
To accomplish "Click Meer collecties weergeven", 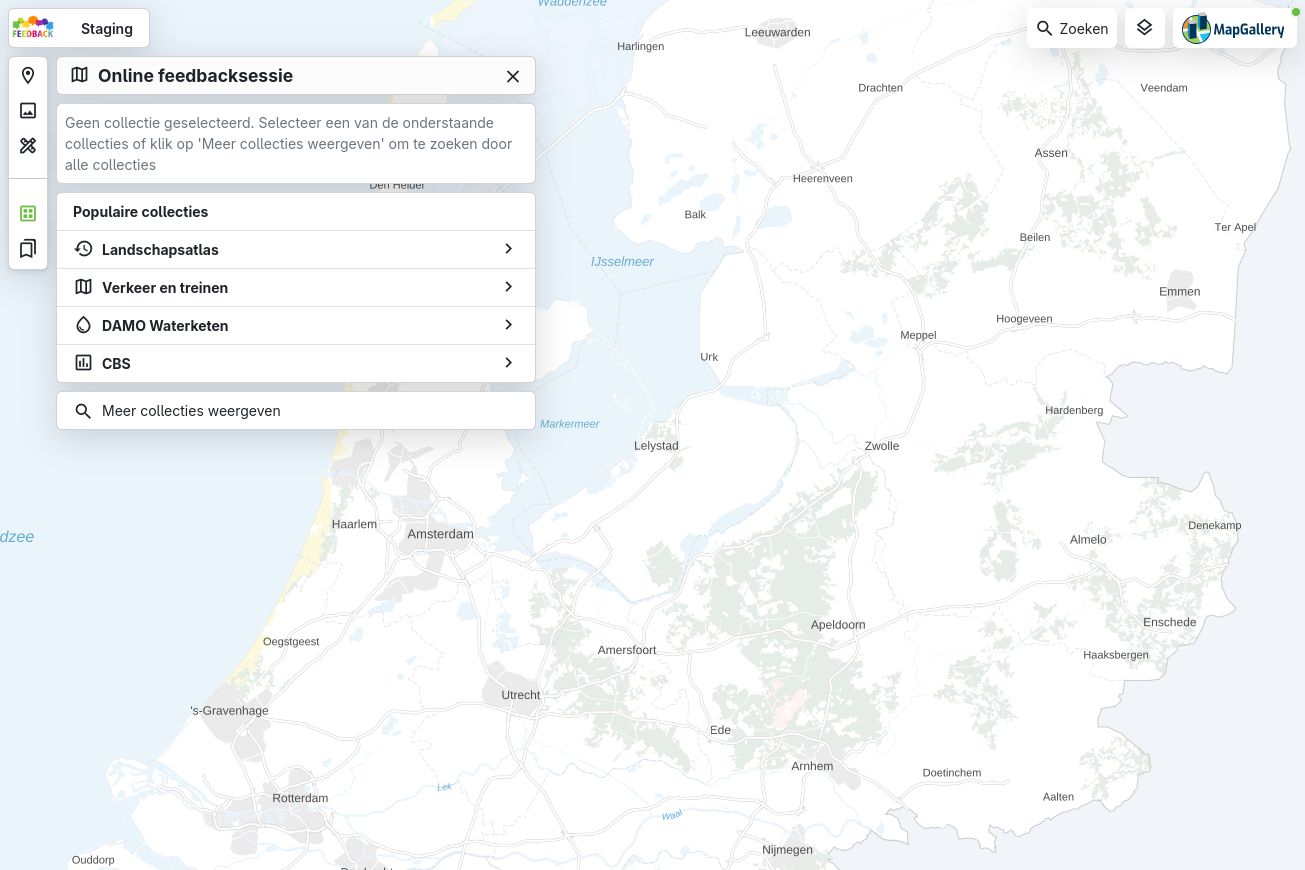I will coord(296,411).
